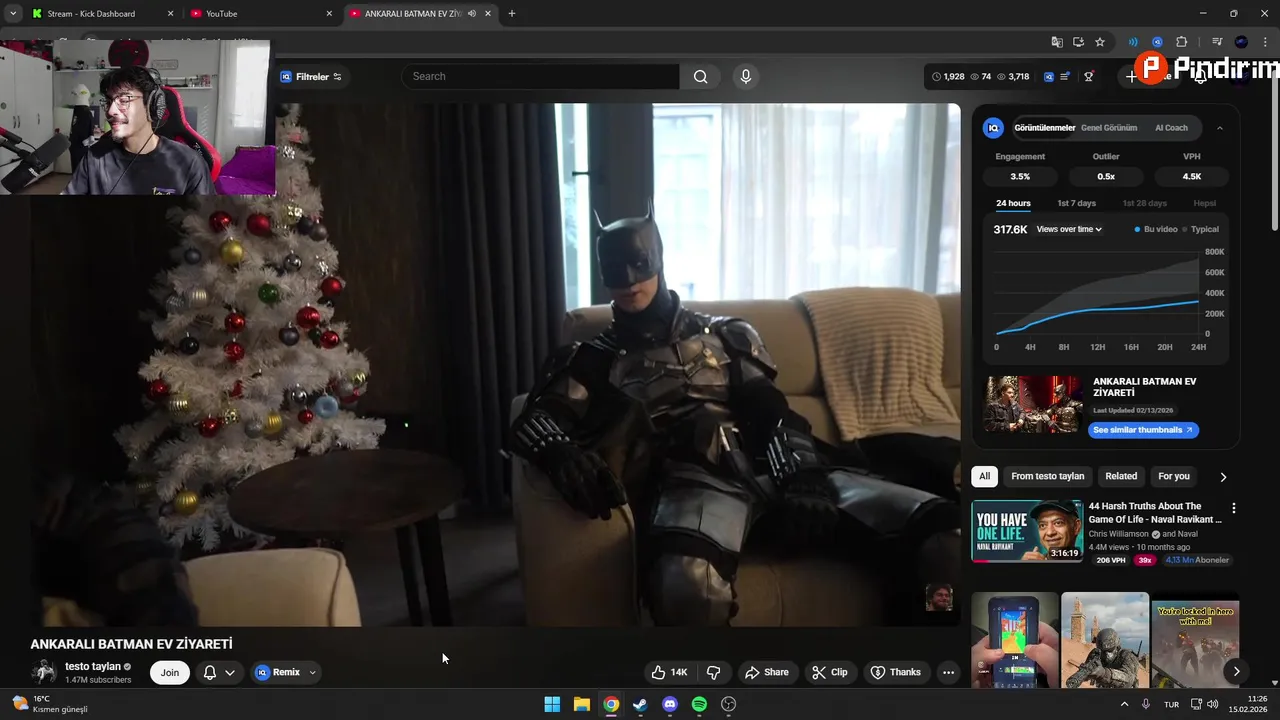Click the ANKARALI BATMAN thumbnail in vidIQ panel
Viewport: 1280px width, 720px height.
click(x=1034, y=404)
